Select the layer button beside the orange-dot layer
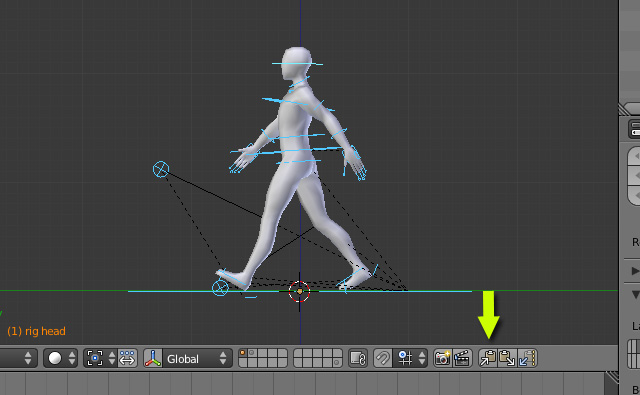Screen dimensions: 640x395 tap(253, 353)
